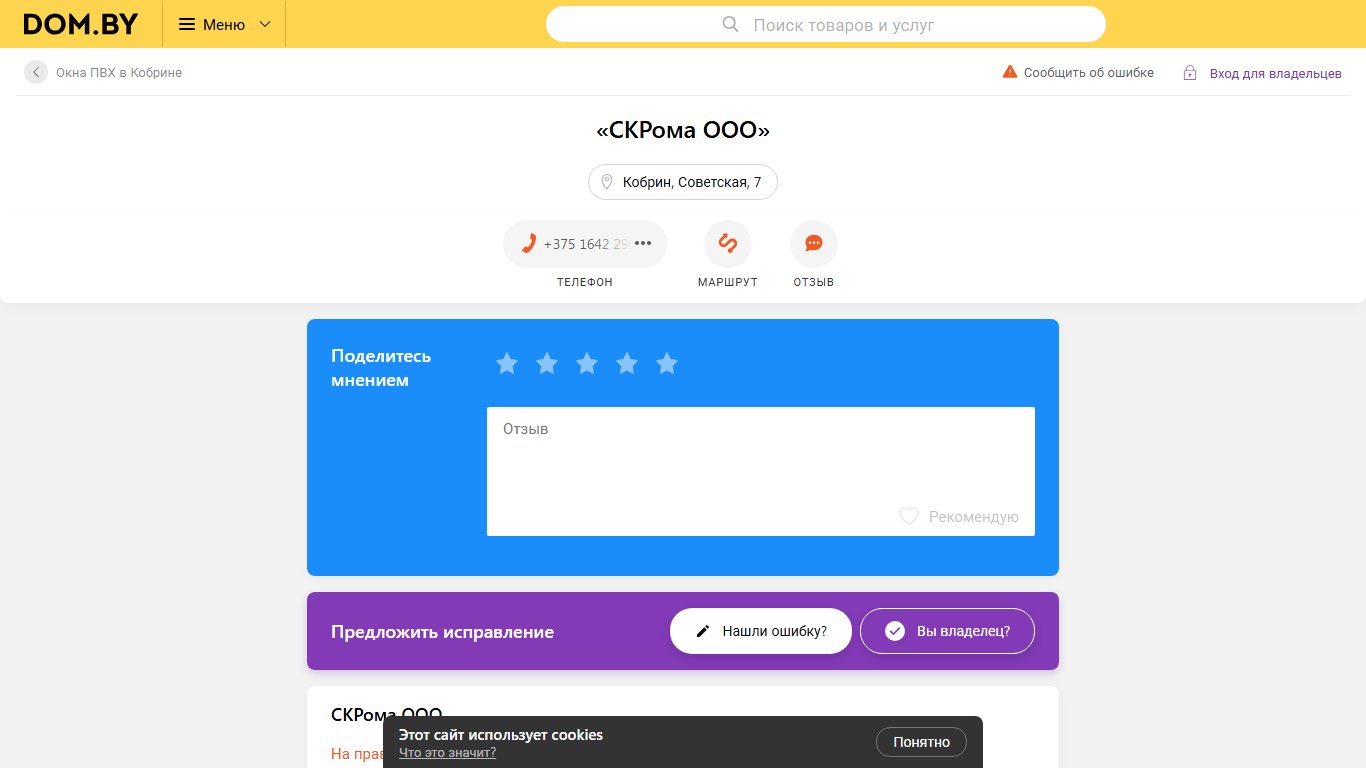The width and height of the screenshot is (1366, 768).
Task: Open the Меню dropdown
Action: (224, 24)
